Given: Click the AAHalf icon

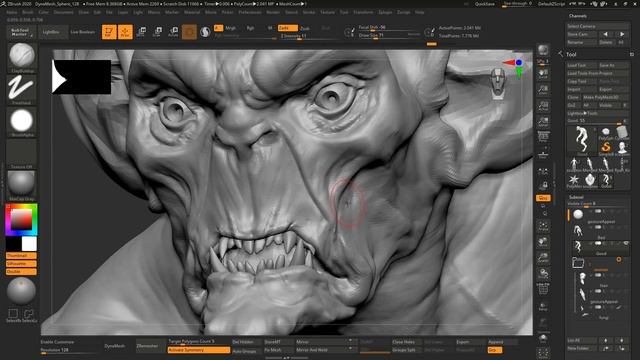Looking at the screenshot, I should pos(543,122).
